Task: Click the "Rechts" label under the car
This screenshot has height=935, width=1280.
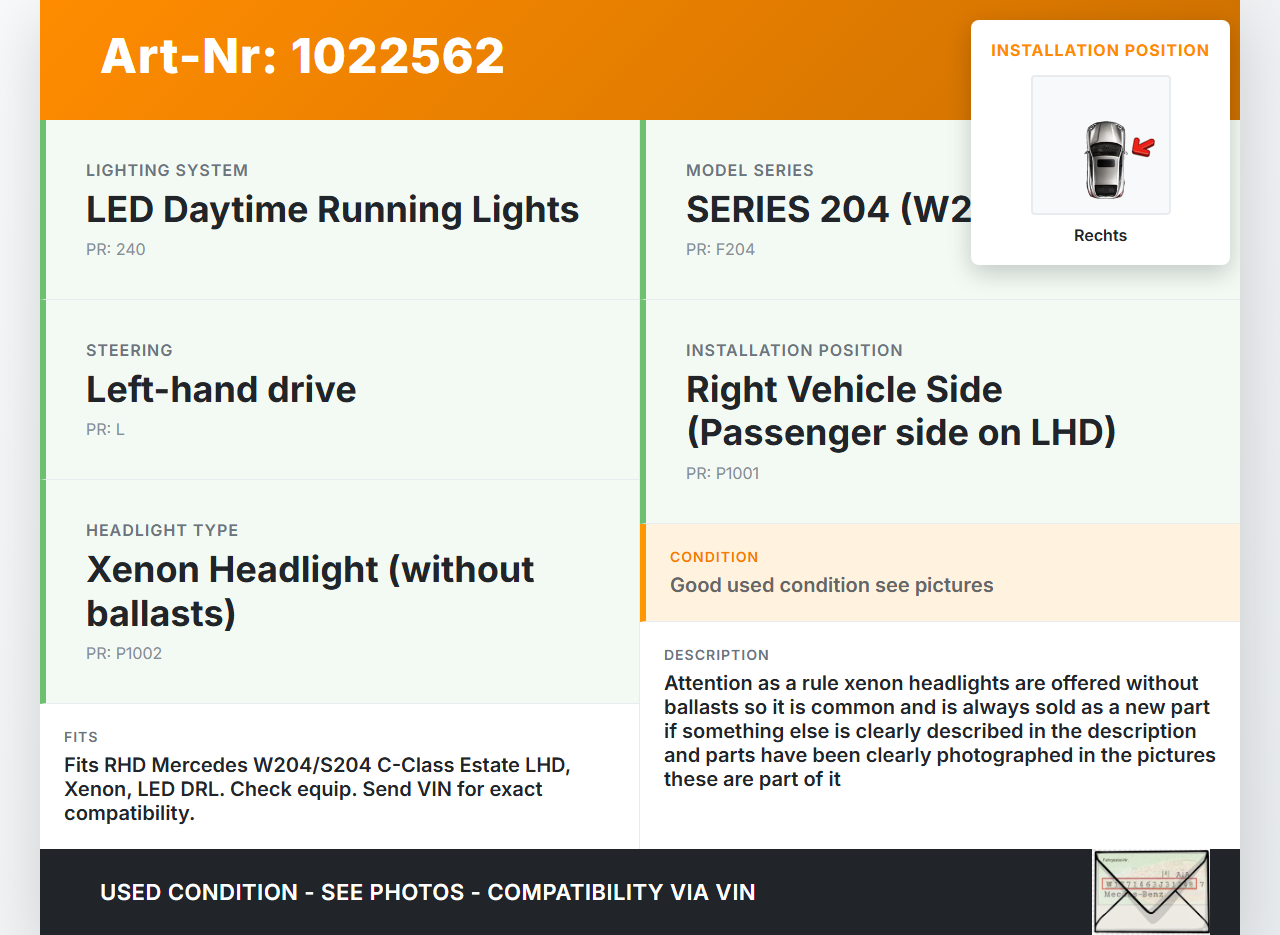Action: [x=1100, y=236]
